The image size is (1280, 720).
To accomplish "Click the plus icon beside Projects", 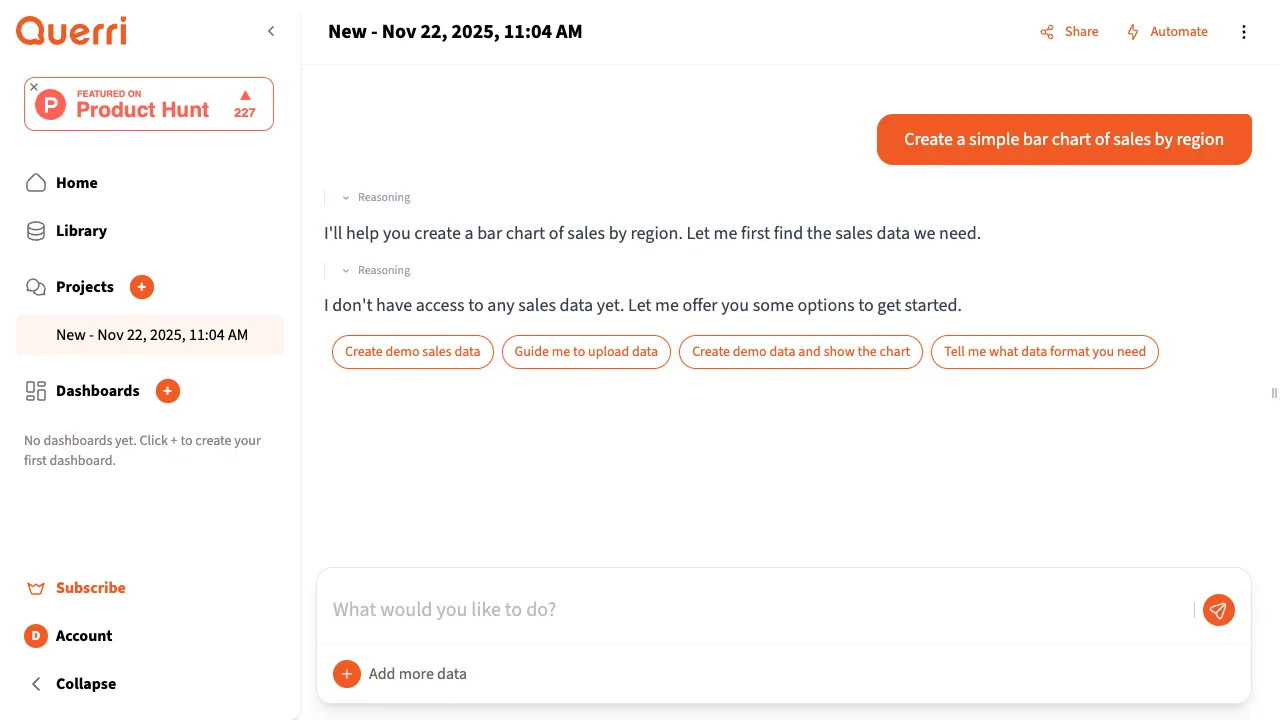I will pos(142,287).
